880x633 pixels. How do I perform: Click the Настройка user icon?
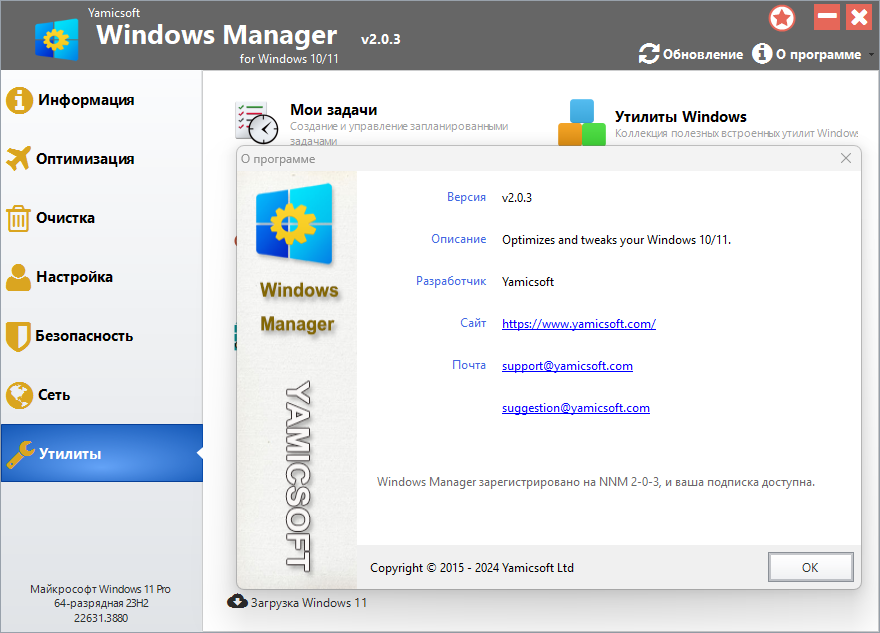[x=19, y=277]
